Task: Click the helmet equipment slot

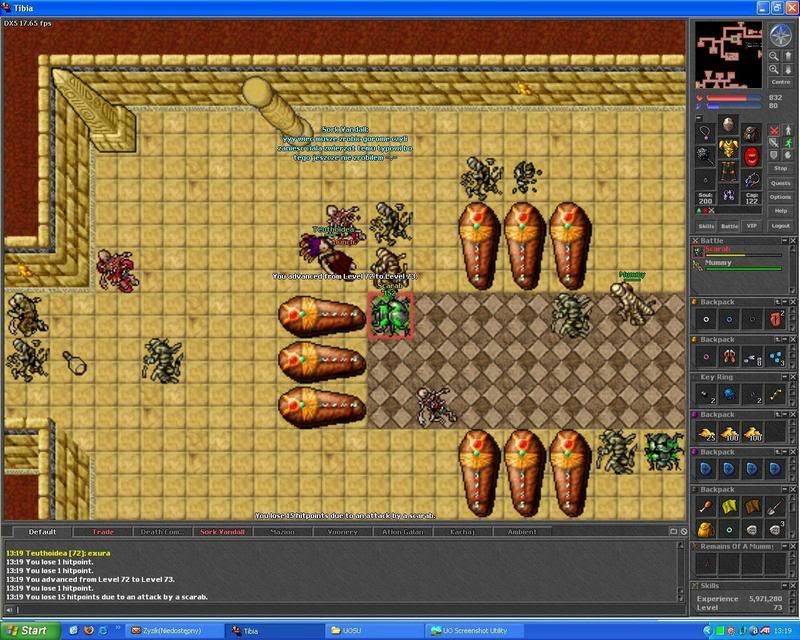Action: [x=729, y=125]
